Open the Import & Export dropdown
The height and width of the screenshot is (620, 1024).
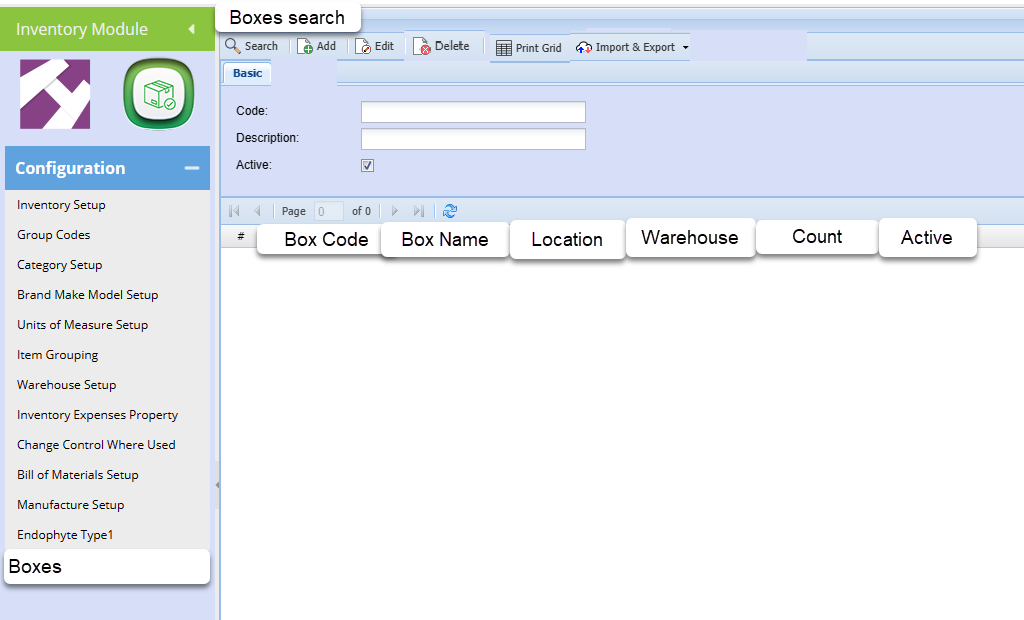[x=633, y=47]
